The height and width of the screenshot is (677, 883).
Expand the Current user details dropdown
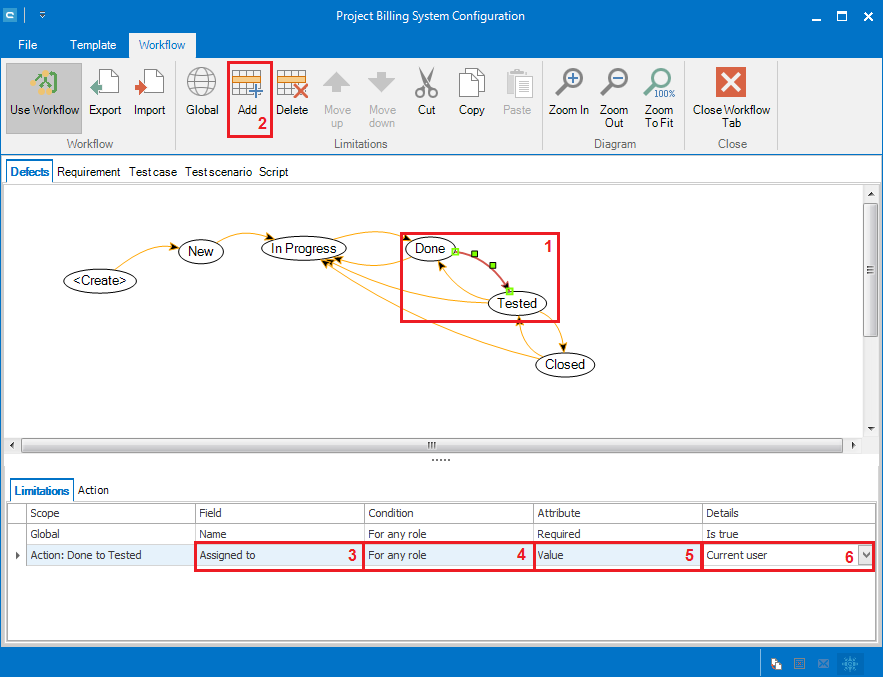point(865,555)
